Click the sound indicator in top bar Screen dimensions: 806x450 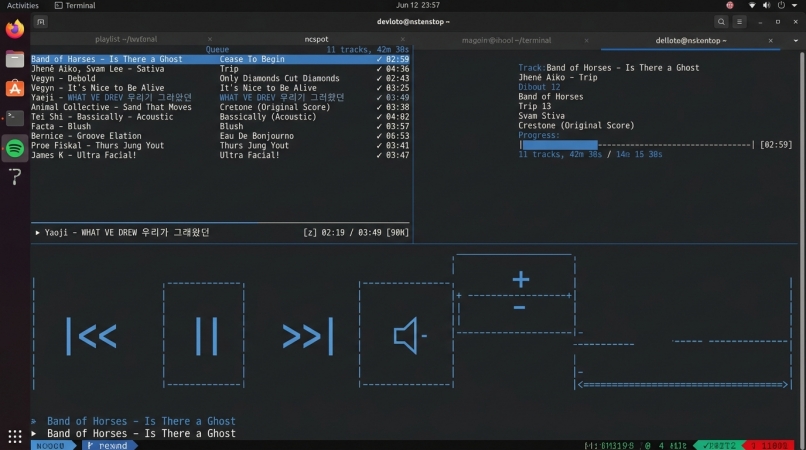coord(766,5)
